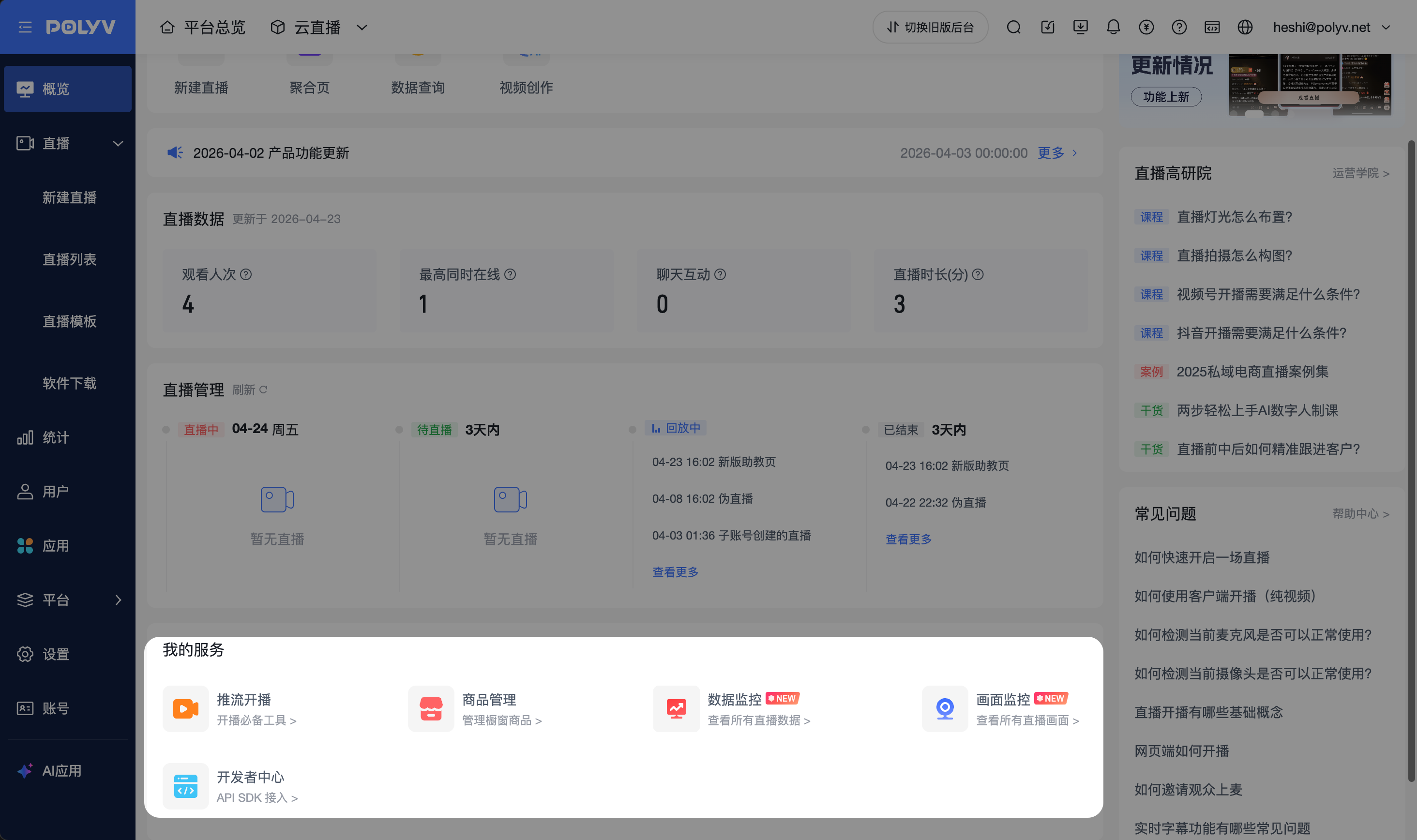This screenshot has width=1417, height=840.
Task: Select 概览 in the sidebar
Action: 67,89
